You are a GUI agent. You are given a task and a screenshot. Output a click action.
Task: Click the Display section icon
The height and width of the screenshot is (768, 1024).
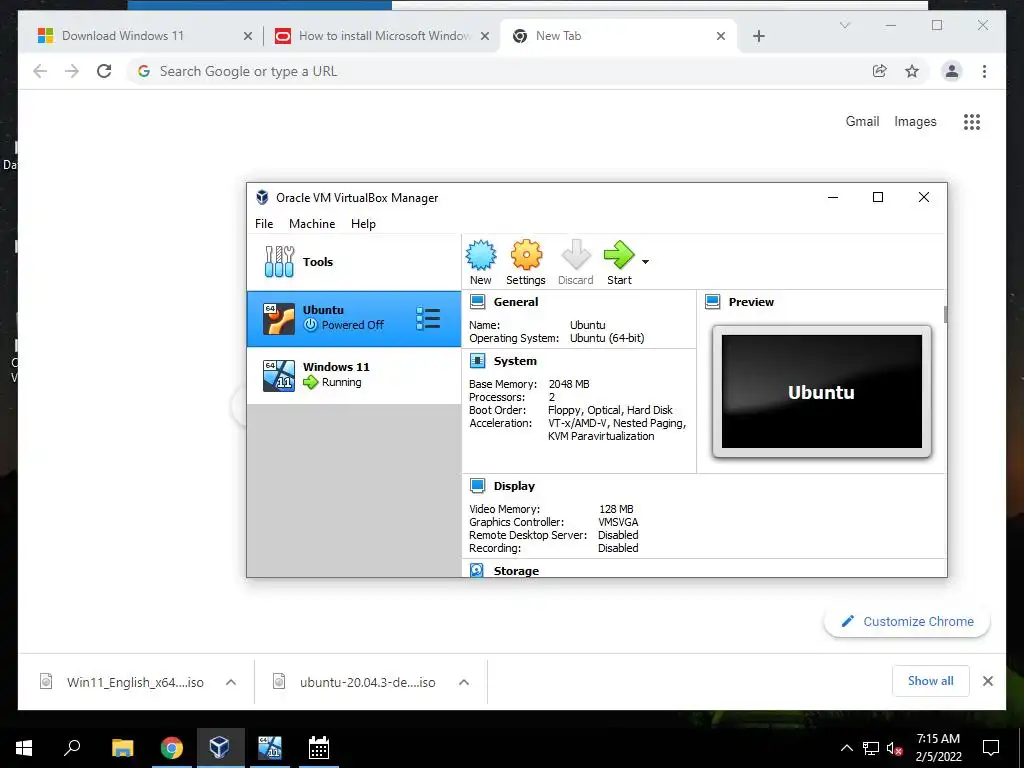click(477, 486)
